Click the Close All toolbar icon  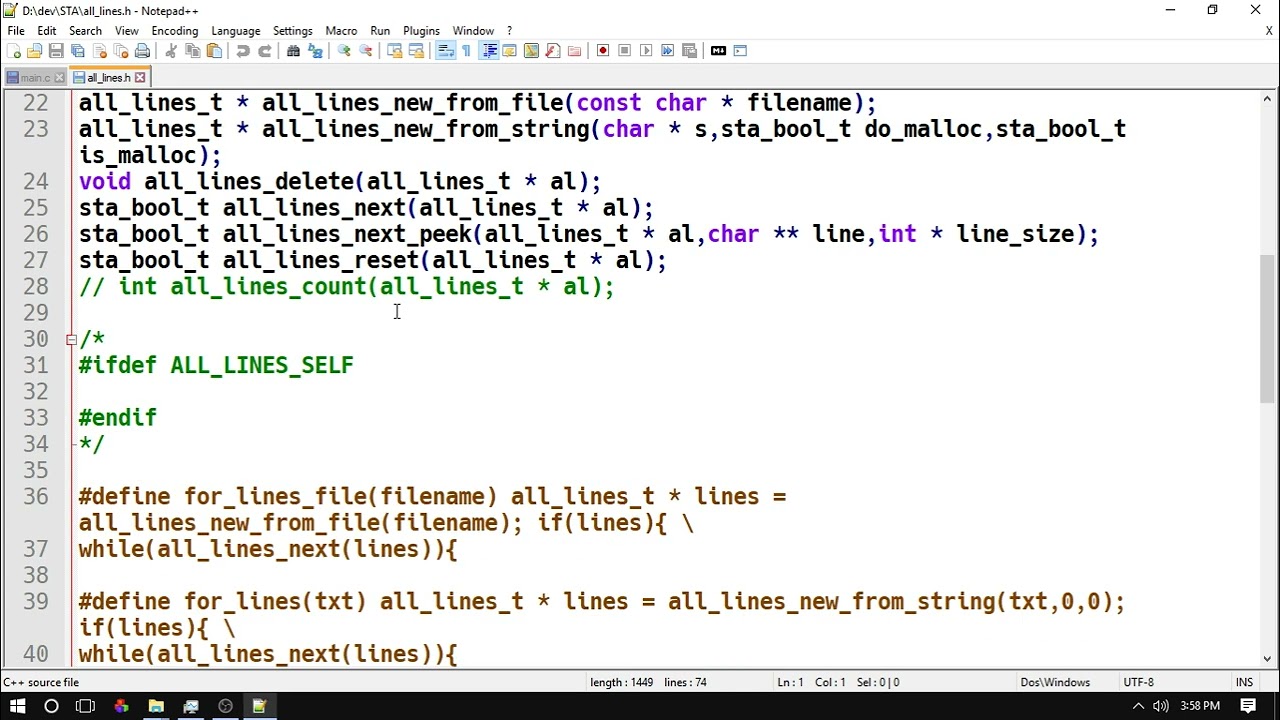point(121,51)
